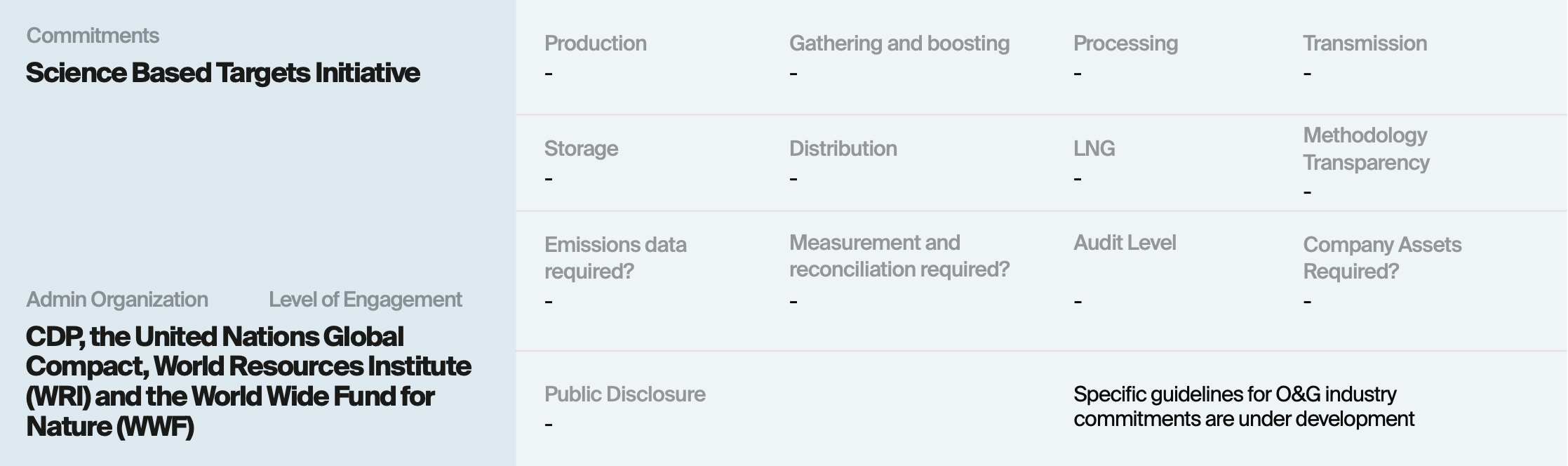Click the Production field label
1568x466 pixels.
point(596,44)
